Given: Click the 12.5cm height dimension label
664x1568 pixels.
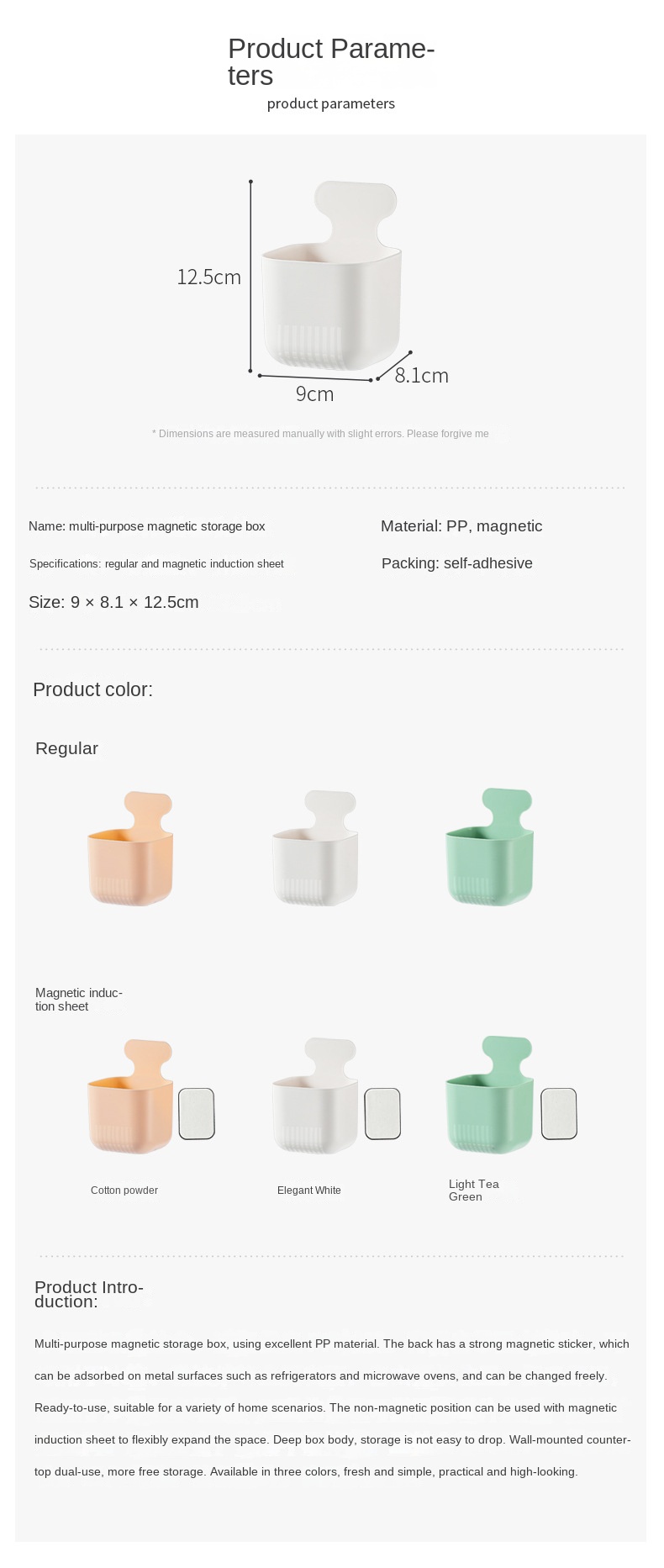Looking at the screenshot, I should coord(208,277).
